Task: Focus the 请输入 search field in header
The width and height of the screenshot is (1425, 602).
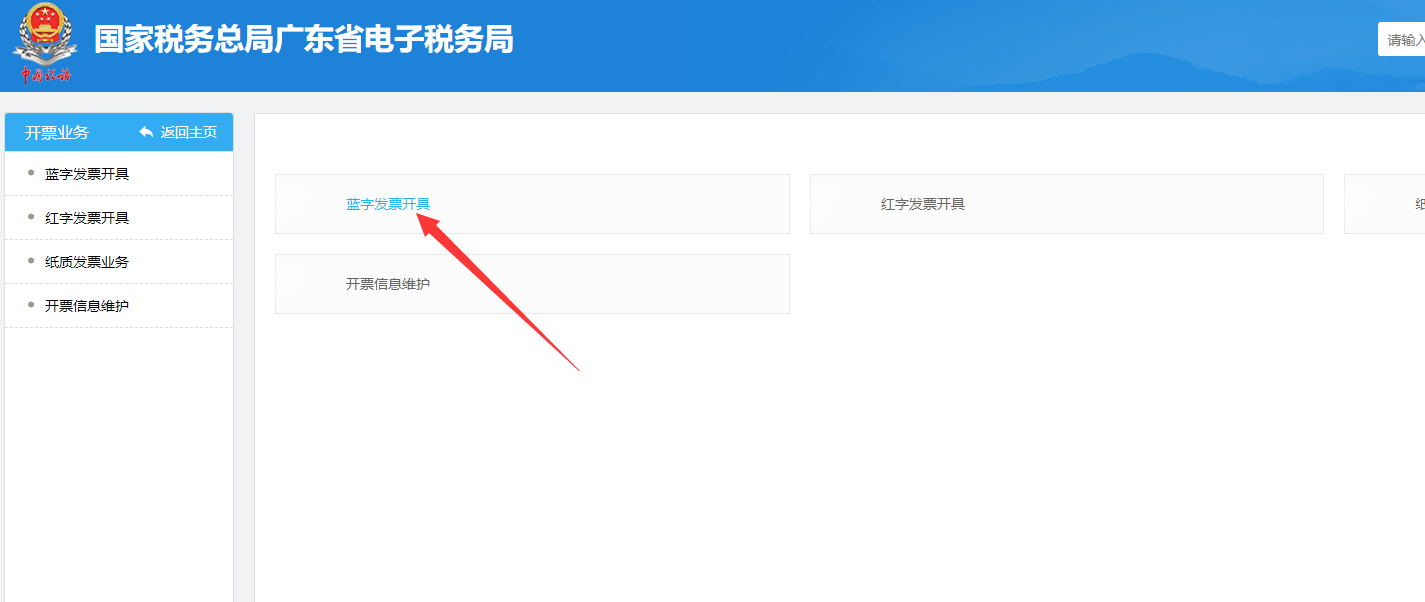Action: (x=1403, y=40)
